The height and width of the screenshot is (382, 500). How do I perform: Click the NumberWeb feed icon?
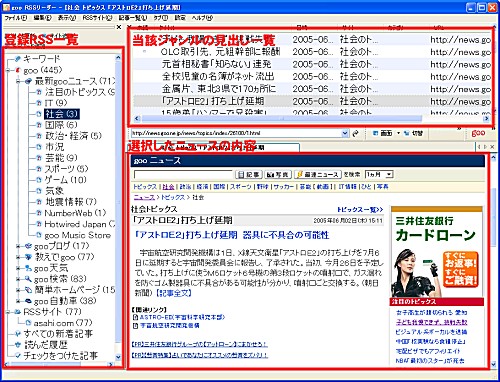coord(39,213)
